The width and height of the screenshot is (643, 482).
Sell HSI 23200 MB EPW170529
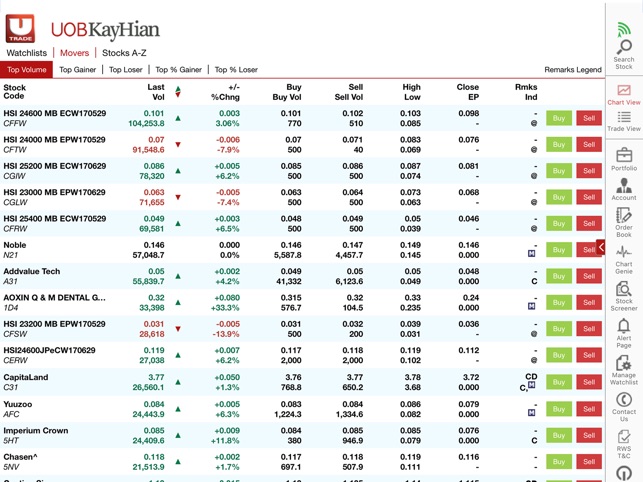pos(589,329)
